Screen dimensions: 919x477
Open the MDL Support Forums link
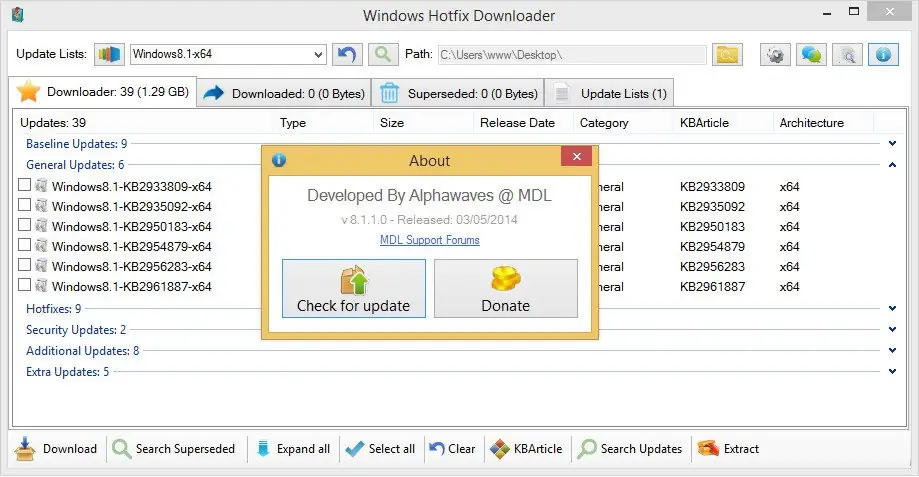tap(430, 240)
